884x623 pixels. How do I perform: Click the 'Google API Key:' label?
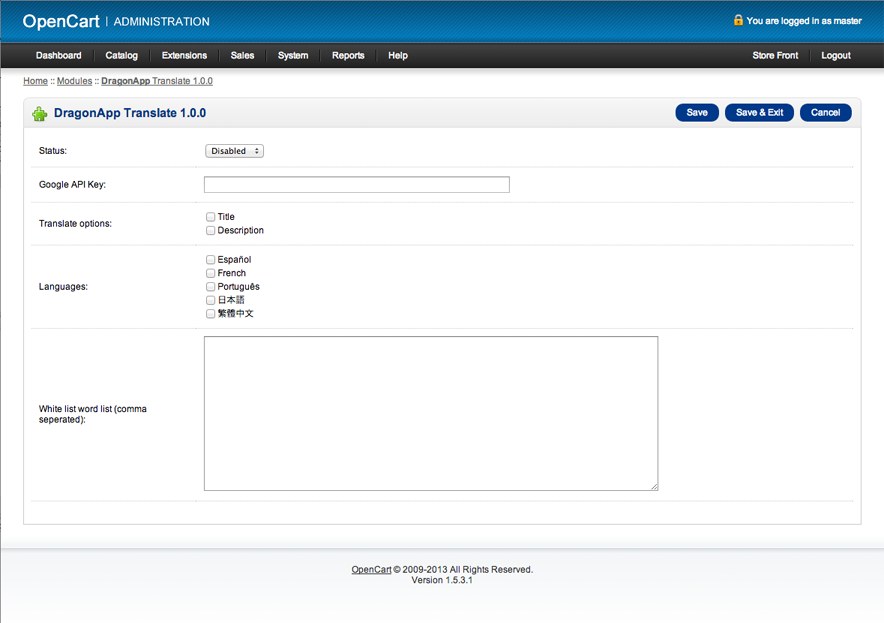coord(72,184)
